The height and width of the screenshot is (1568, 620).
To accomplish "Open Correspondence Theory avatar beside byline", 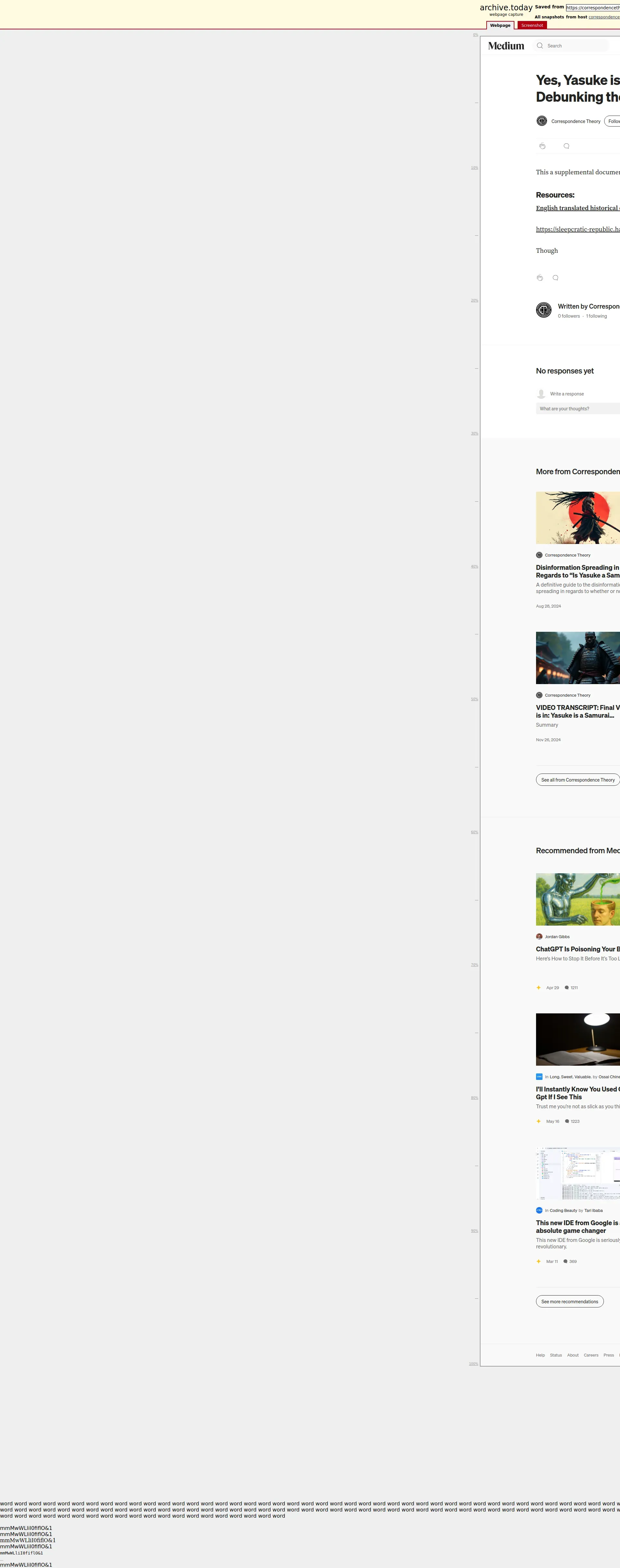I will [x=542, y=121].
